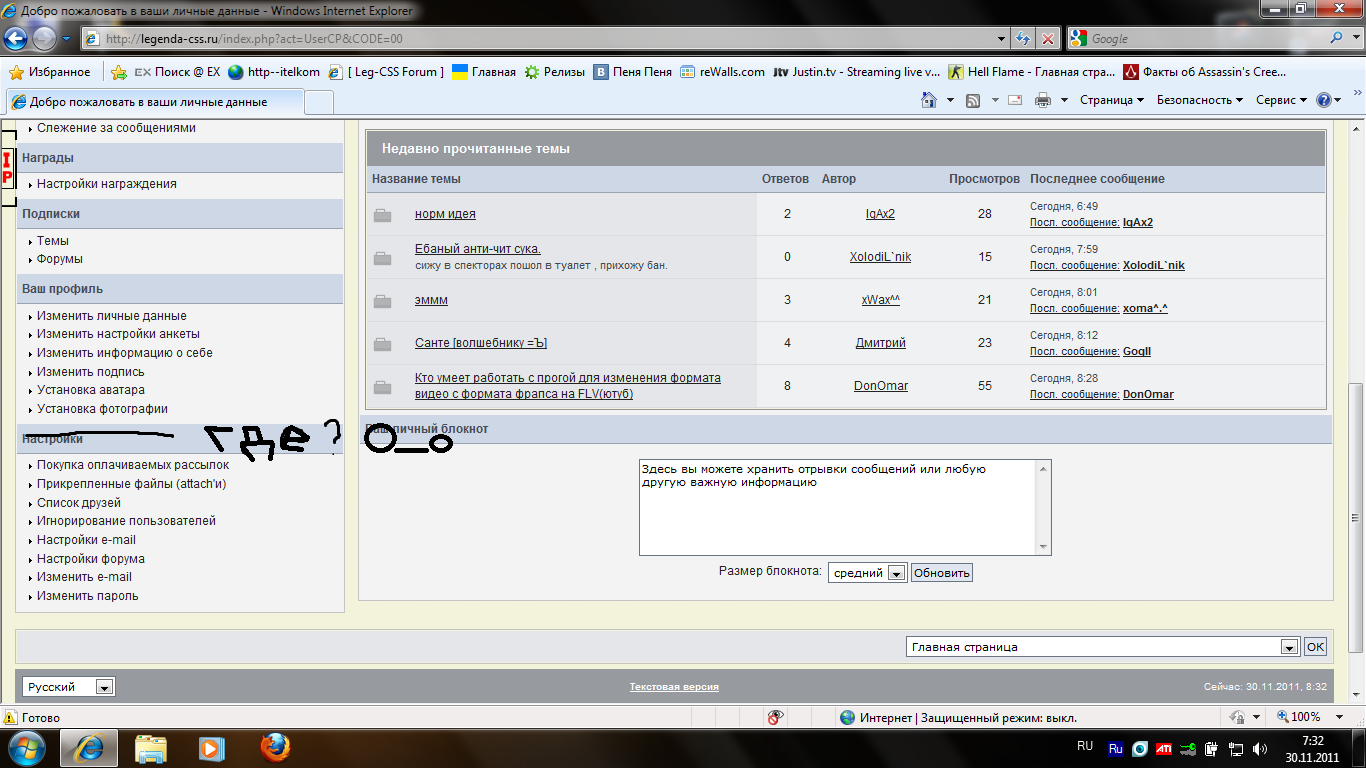Launch Windows Media Player from taskbar
This screenshot has height=768, width=1366.
[x=210, y=747]
